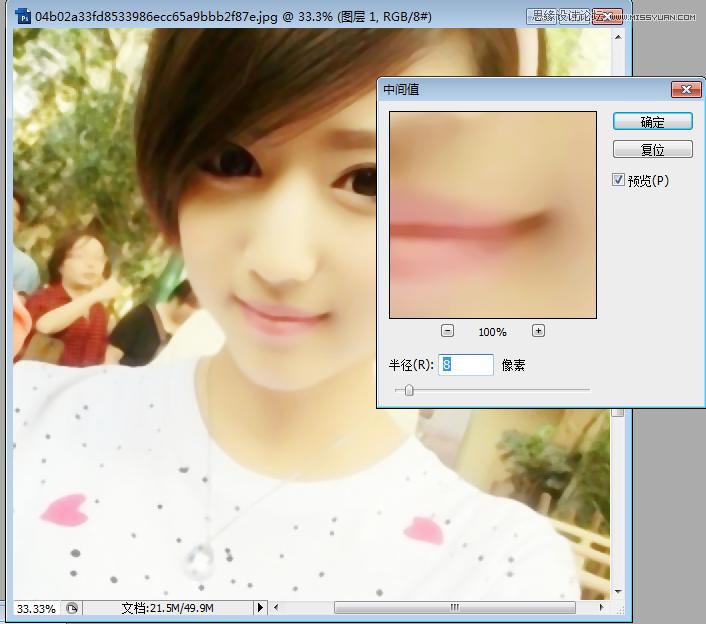This screenshot has height=624, width=706.
Task: Click the filter preview thumbnail of lips
Action: [x=493, y=215]
